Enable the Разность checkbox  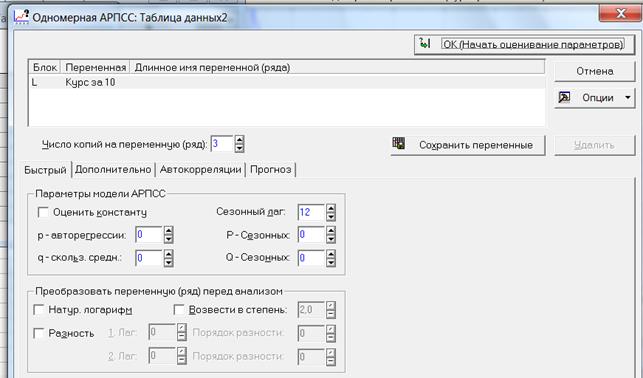point(39,332)
